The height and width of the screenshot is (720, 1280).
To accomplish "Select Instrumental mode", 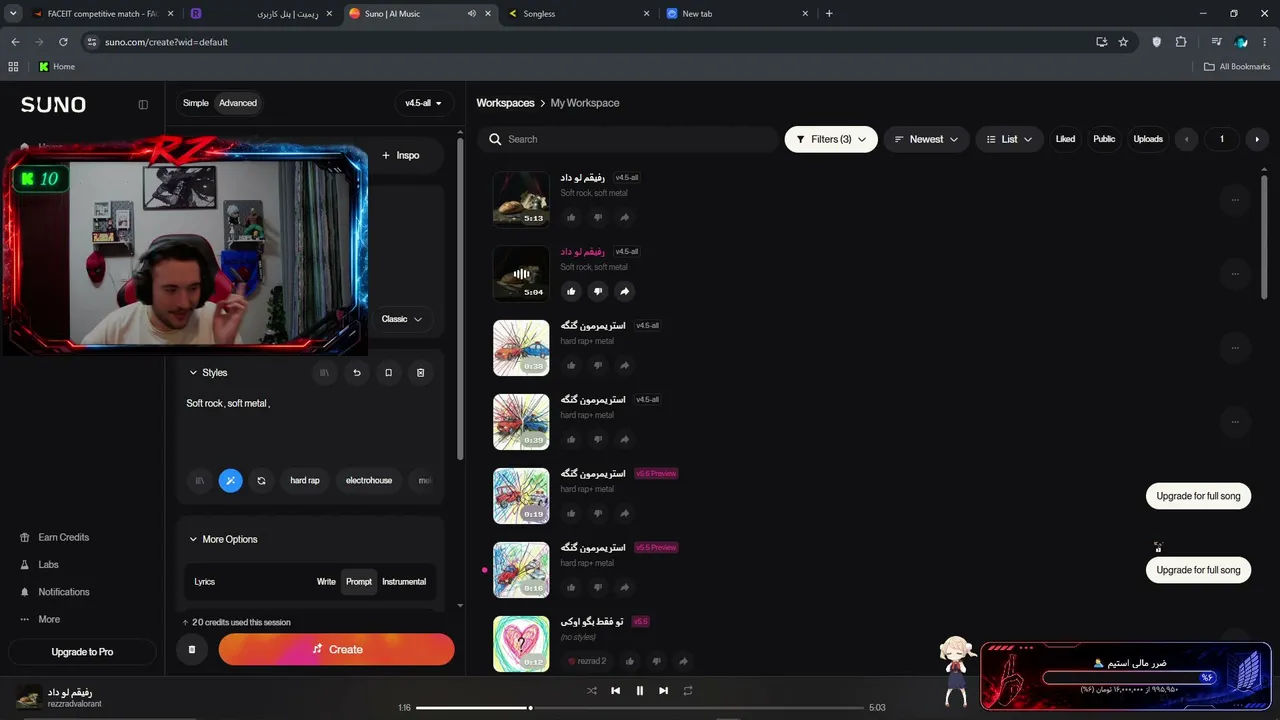I will click(x=404, y=582).
